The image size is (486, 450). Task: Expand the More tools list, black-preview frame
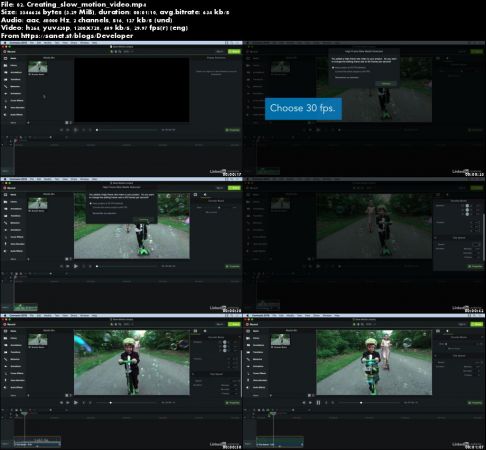coord(13,123)
